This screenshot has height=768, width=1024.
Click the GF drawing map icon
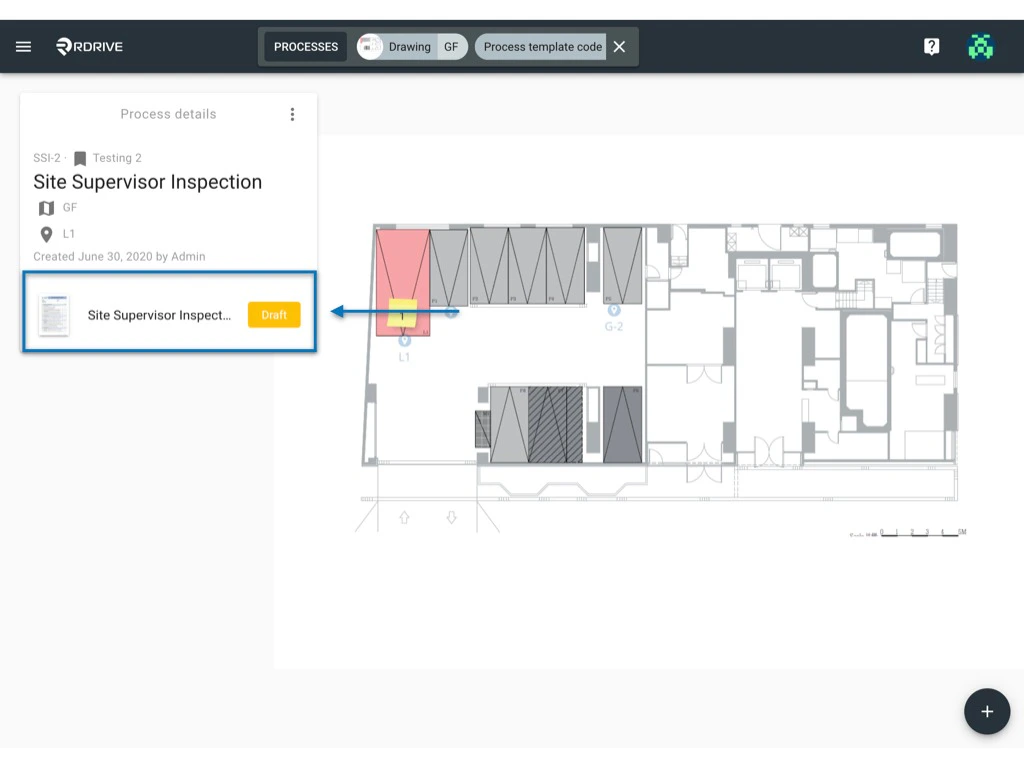(46, 208)
